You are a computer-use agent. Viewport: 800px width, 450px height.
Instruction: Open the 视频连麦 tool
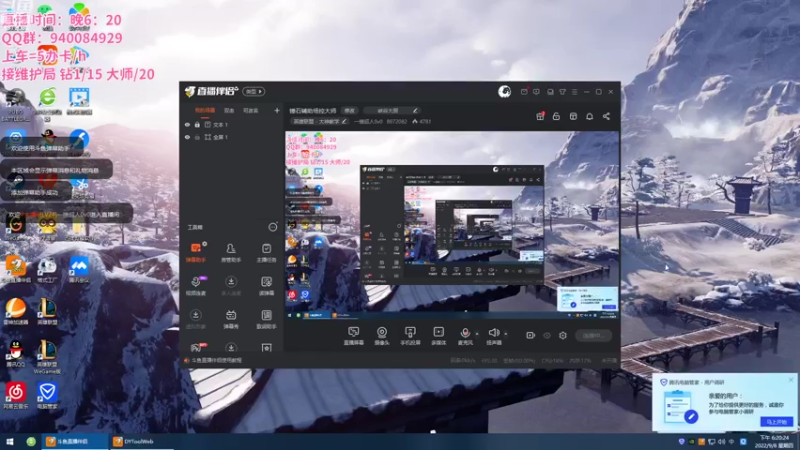point(195,286)
